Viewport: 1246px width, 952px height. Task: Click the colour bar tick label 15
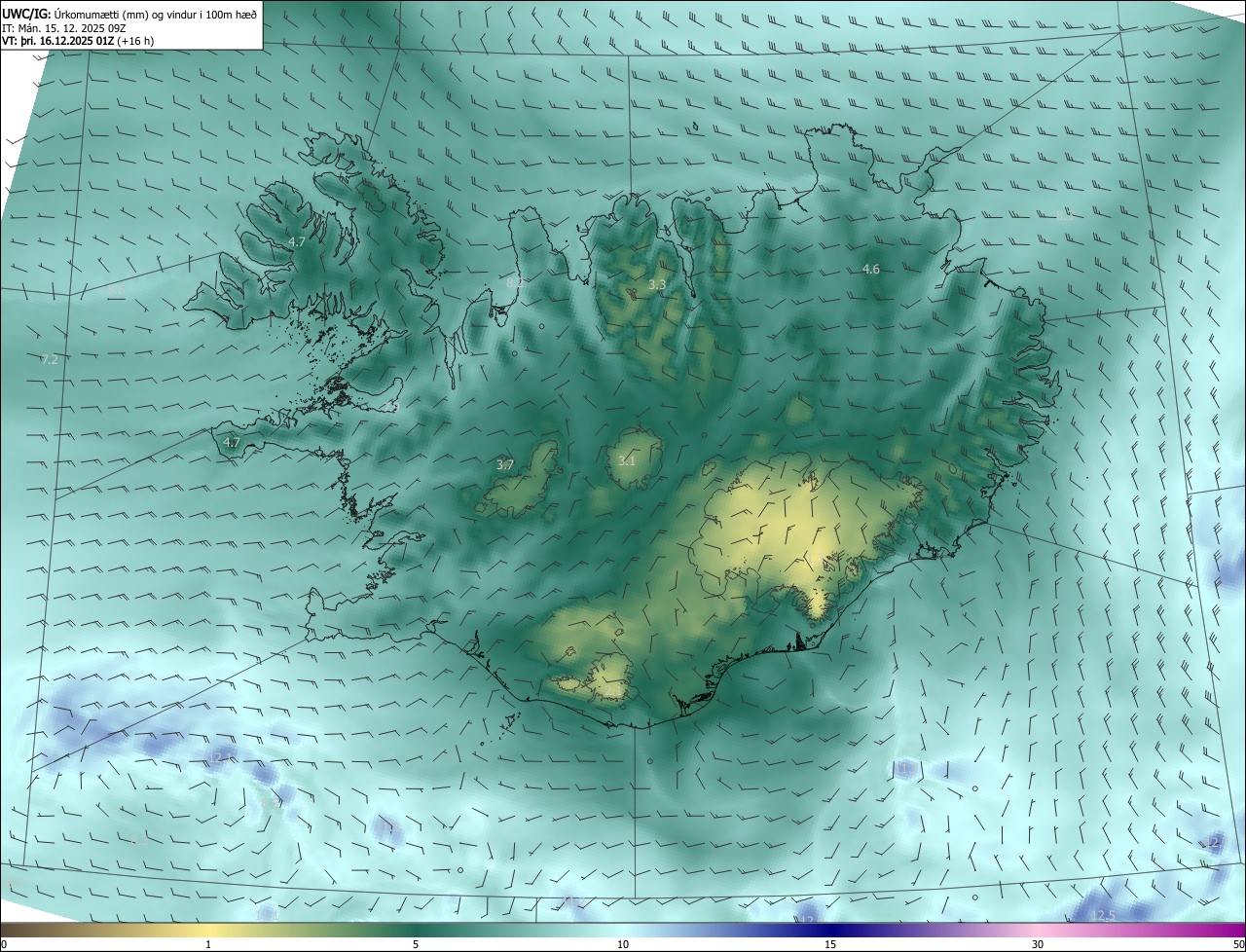pos(830,944)
